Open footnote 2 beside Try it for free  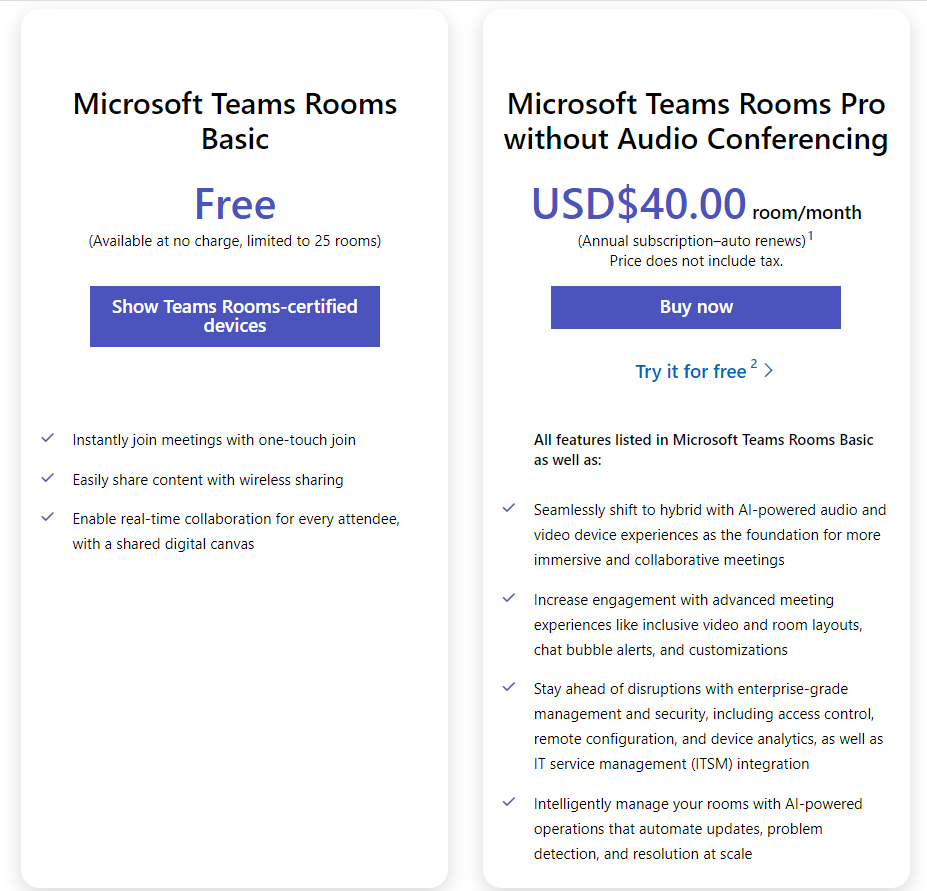(x=754, y=363)
